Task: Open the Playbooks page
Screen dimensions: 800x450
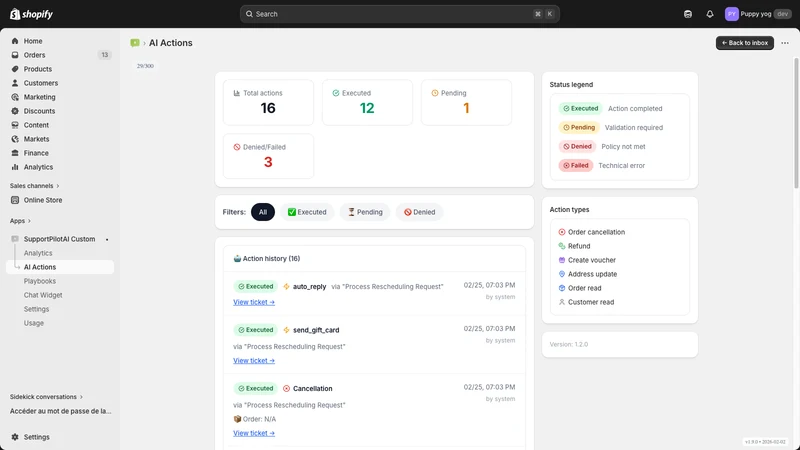Action: [x=40, y=281]
